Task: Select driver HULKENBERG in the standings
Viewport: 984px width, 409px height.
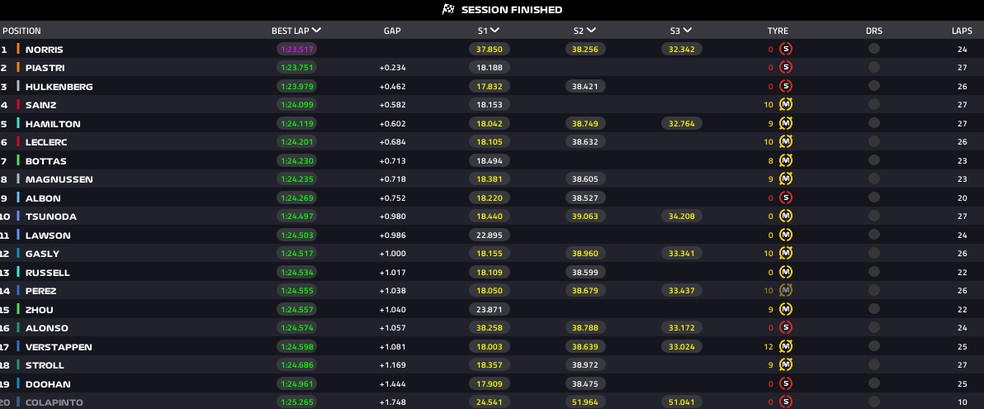Action: click(x=59, y=87)
